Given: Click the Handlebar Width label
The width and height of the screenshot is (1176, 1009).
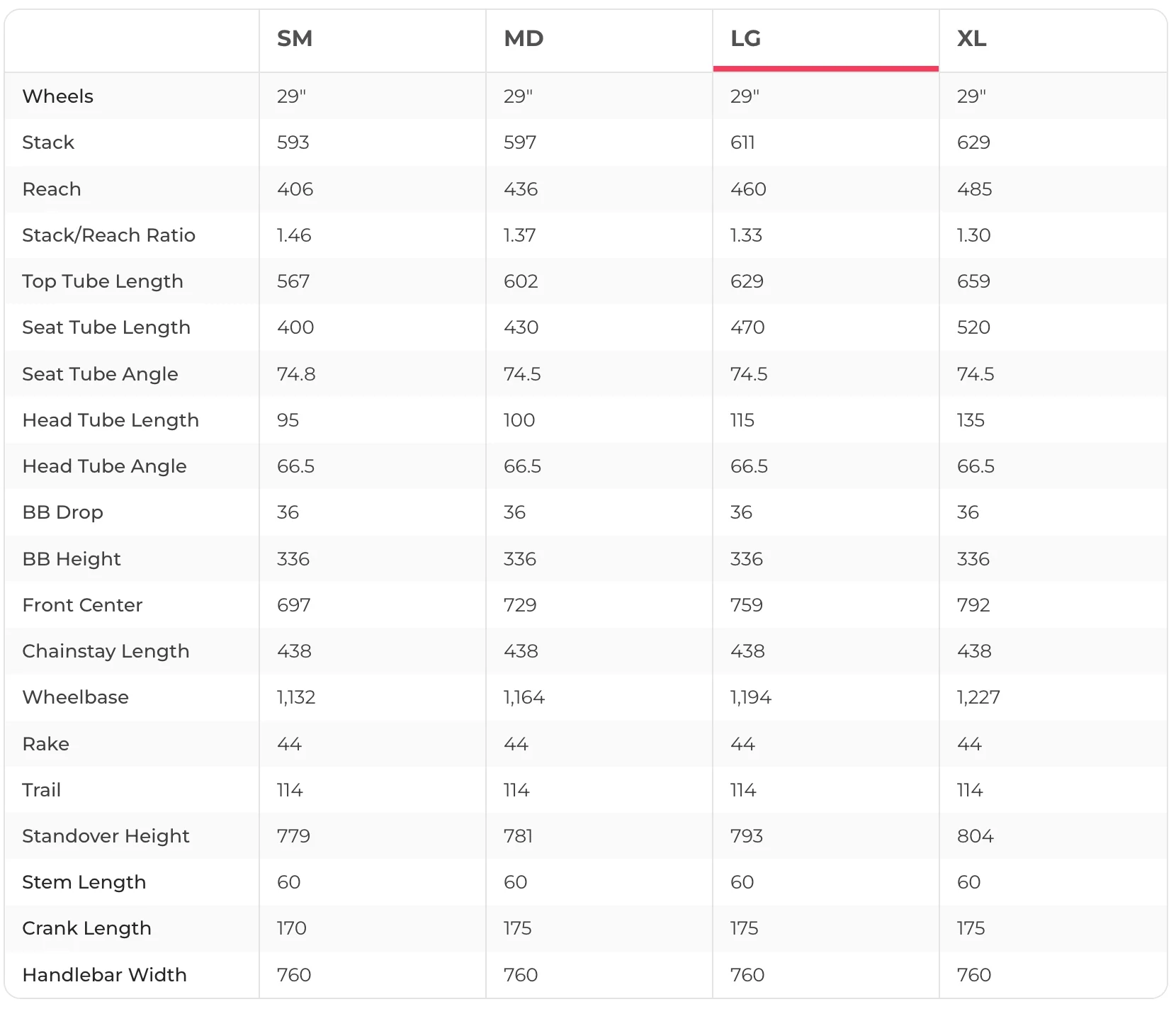Looking at the screenshot, I should 105,975.
